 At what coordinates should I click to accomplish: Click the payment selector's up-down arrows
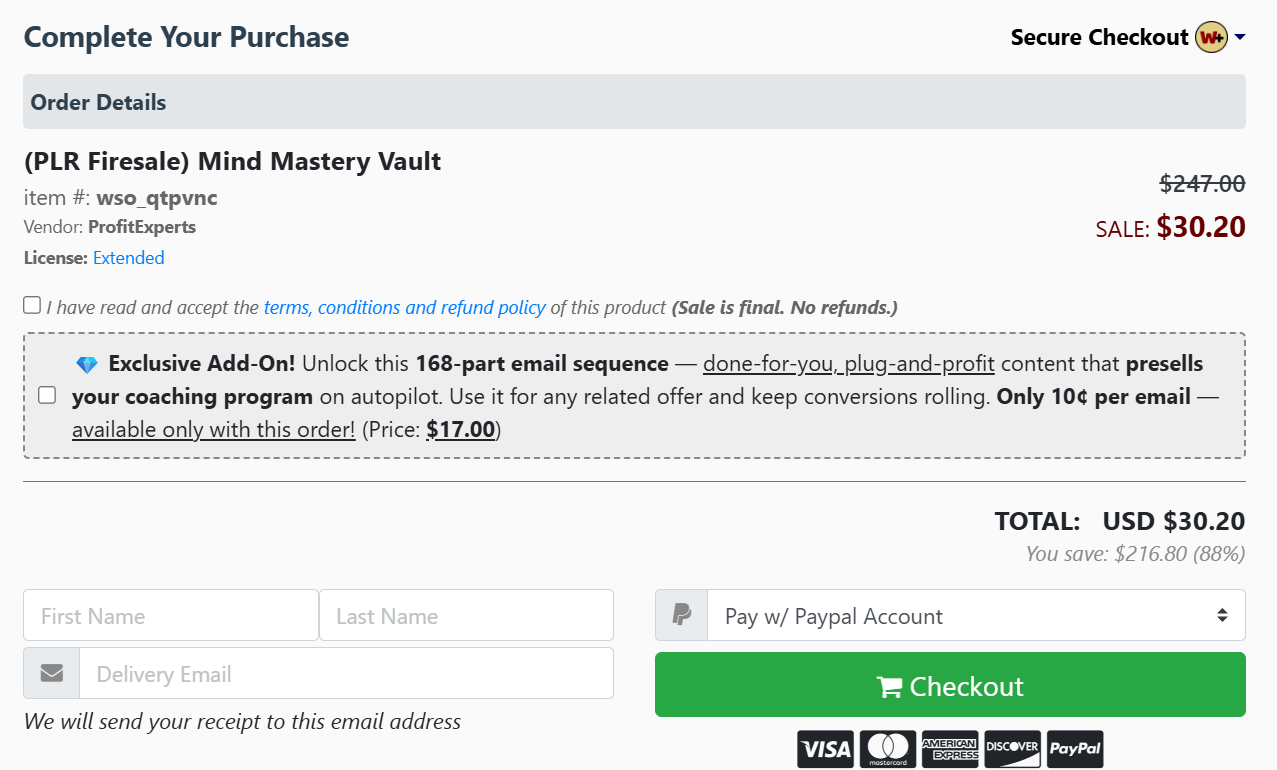1221,614
